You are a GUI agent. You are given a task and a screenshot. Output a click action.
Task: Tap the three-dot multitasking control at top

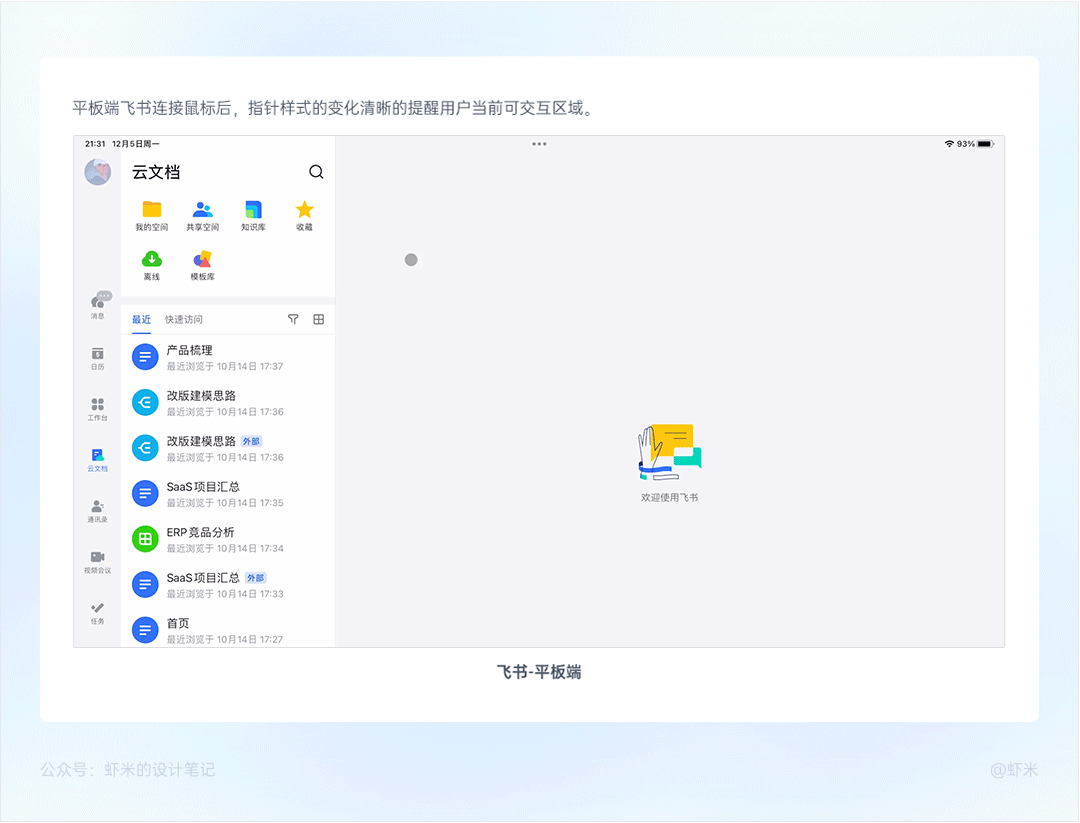point(539,144)
